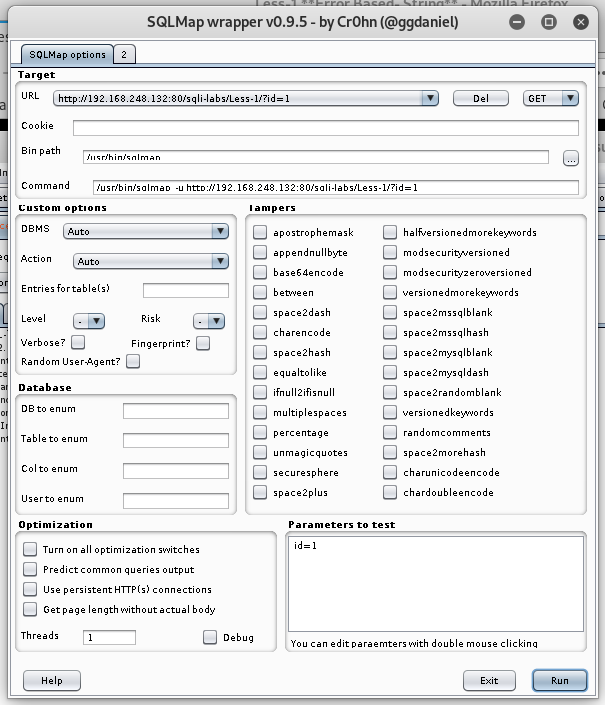The height and width of the screenshot is (705, 605).
Task: Turn on all optimization switches
Action: (30, 549)
